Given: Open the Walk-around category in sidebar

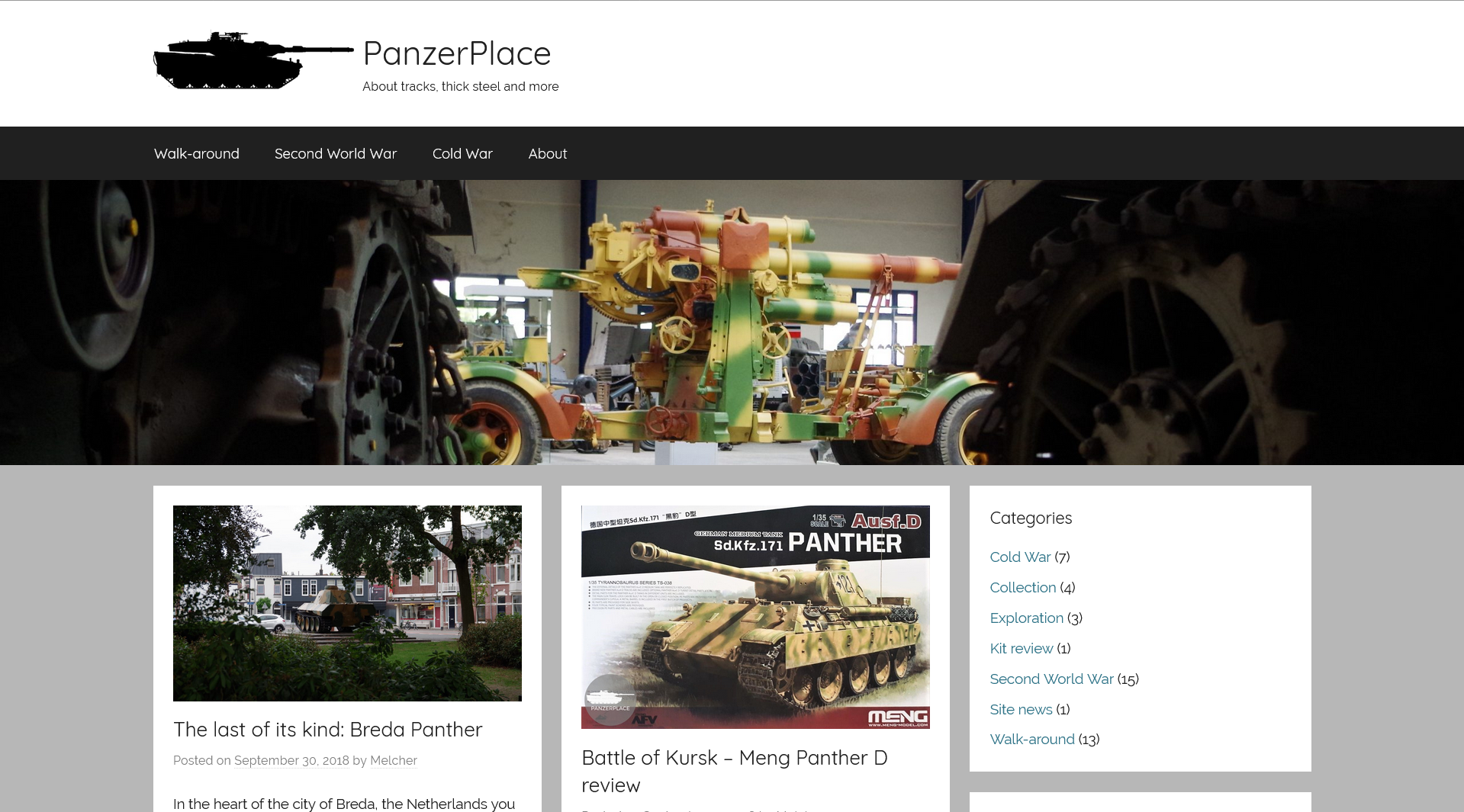Looking at the screenshot, I should coord(1032,739).
